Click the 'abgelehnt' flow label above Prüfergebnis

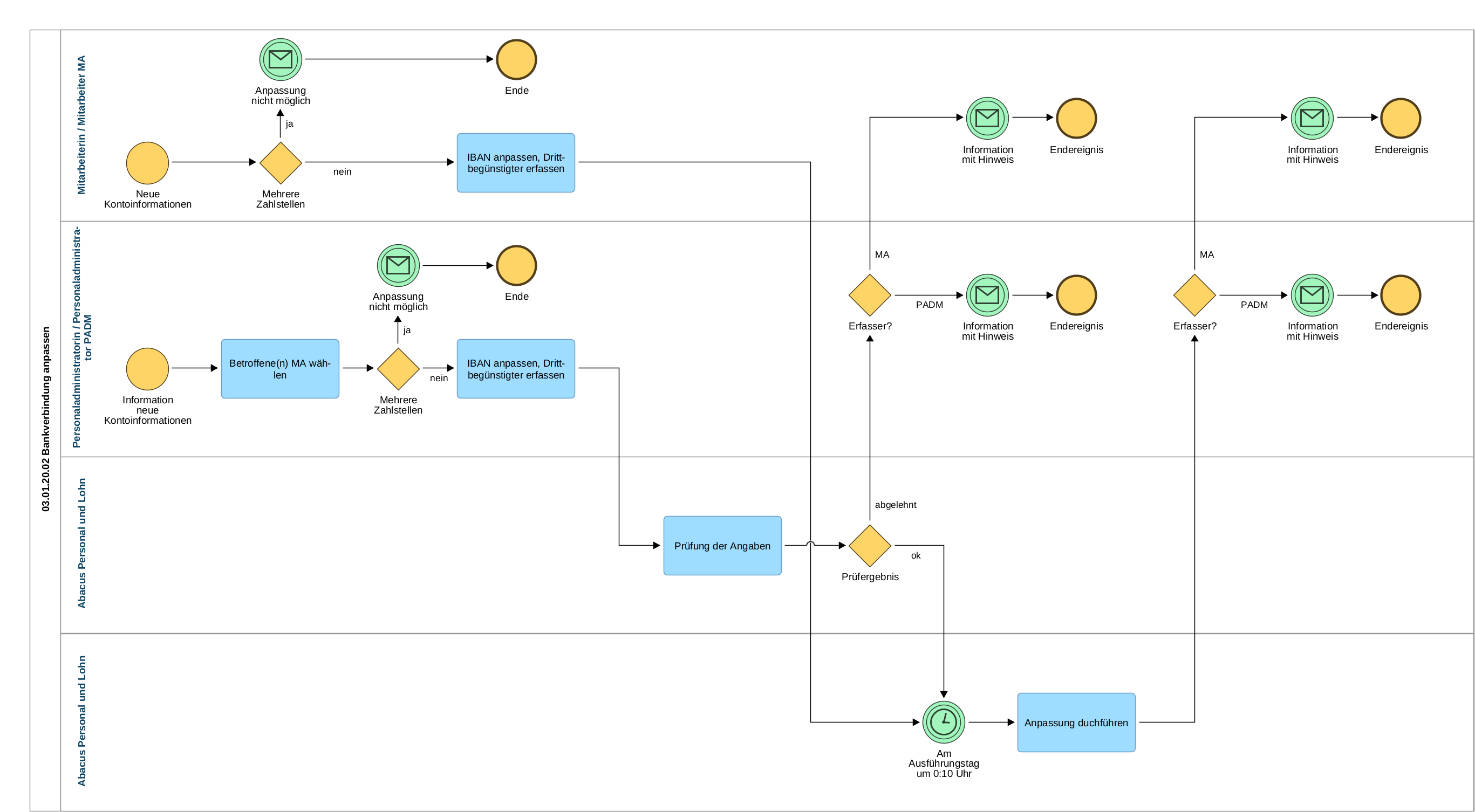tap(895, 505)
